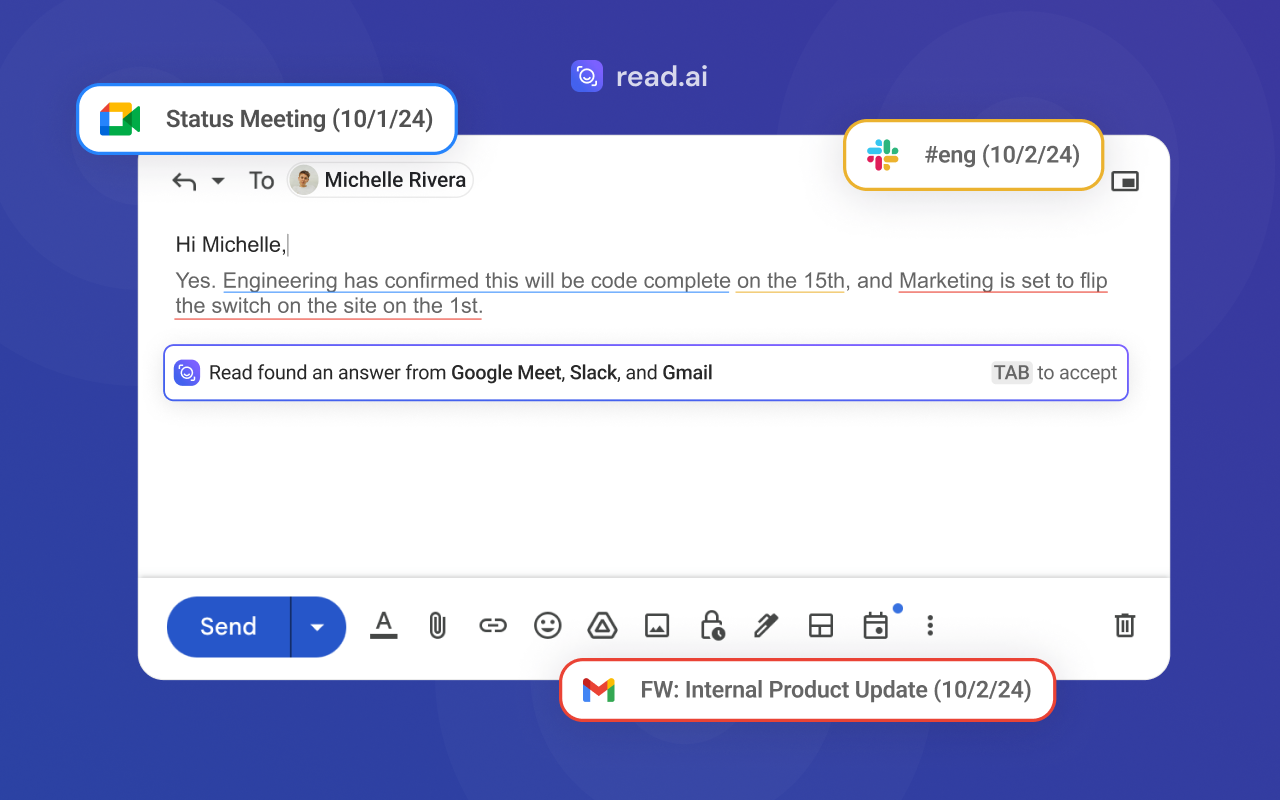Open the emoji picker smiley icon
Viewport: 1280px width, 800px height.
pyautogui.click(x=547, y=626)
